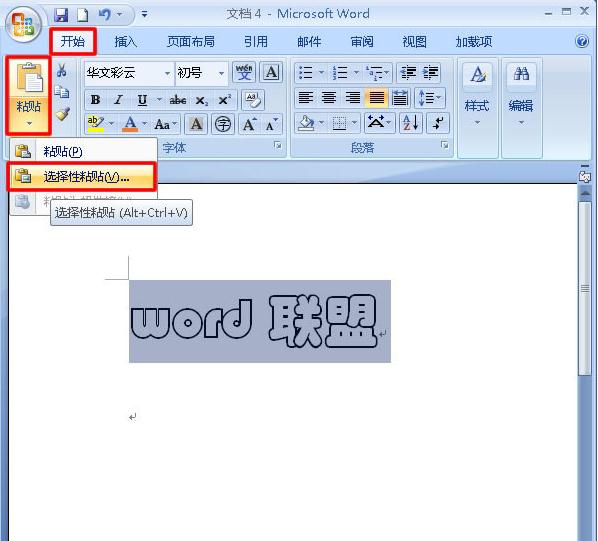Click the phonetic guide wén icon
The image size is (598, 541).
coord(244,72)
